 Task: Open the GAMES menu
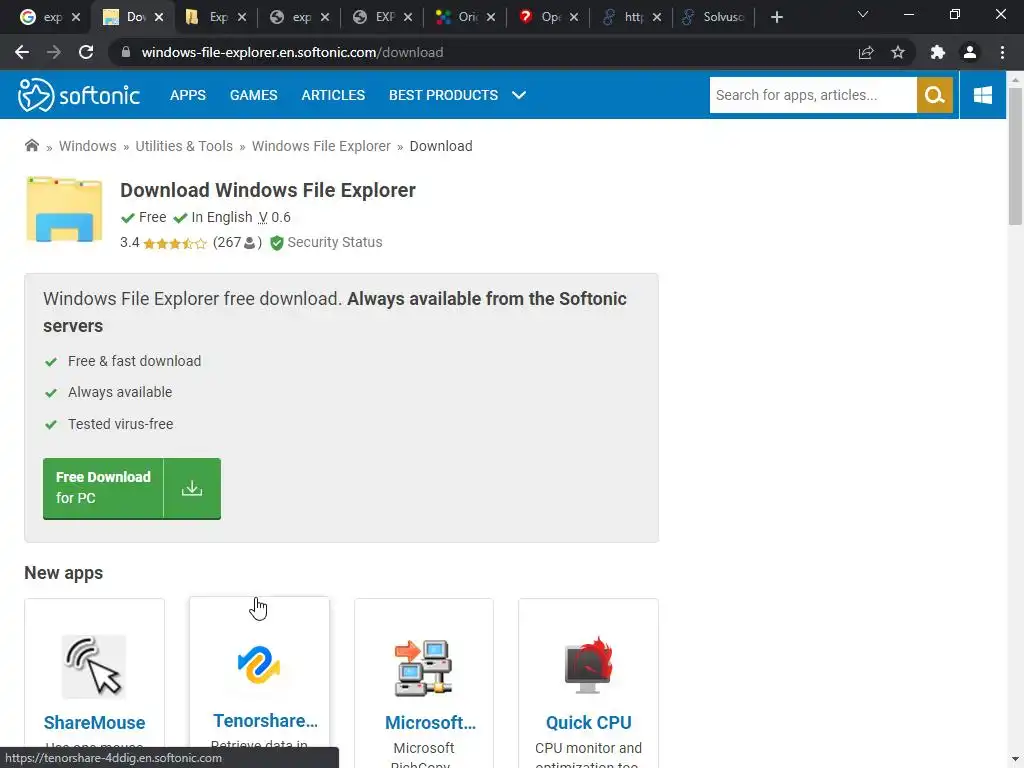point(253,95)
